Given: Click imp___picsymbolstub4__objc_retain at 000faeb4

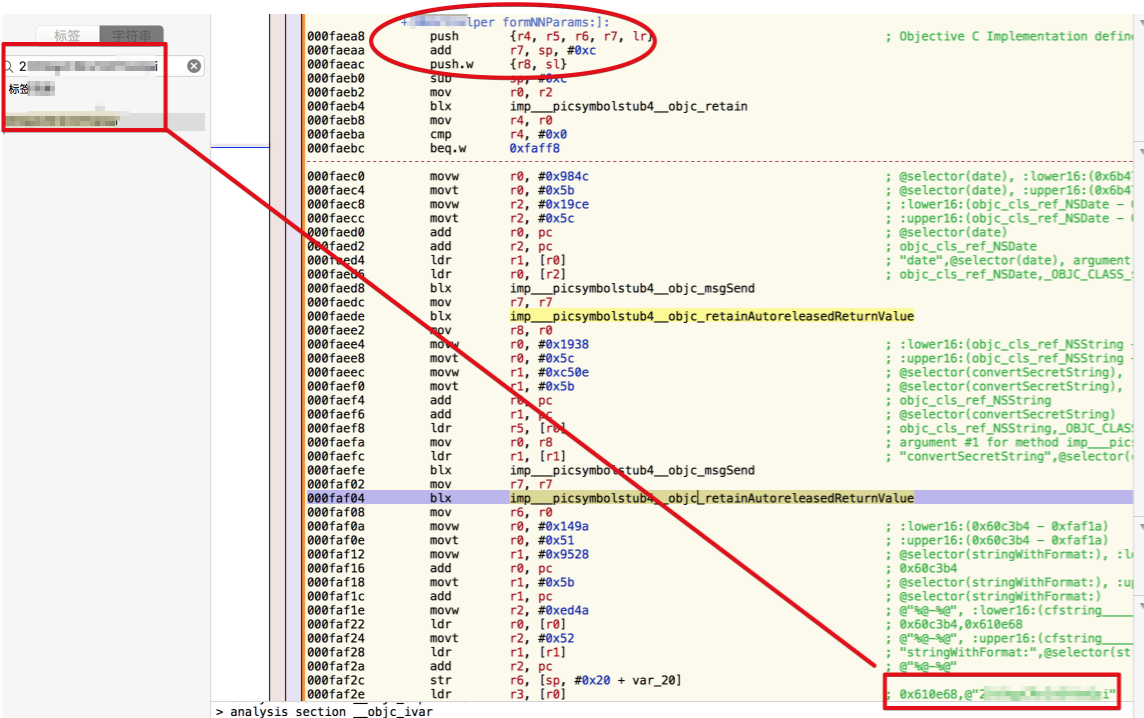Looking at the screenshot, I should [x=628, y=107].
